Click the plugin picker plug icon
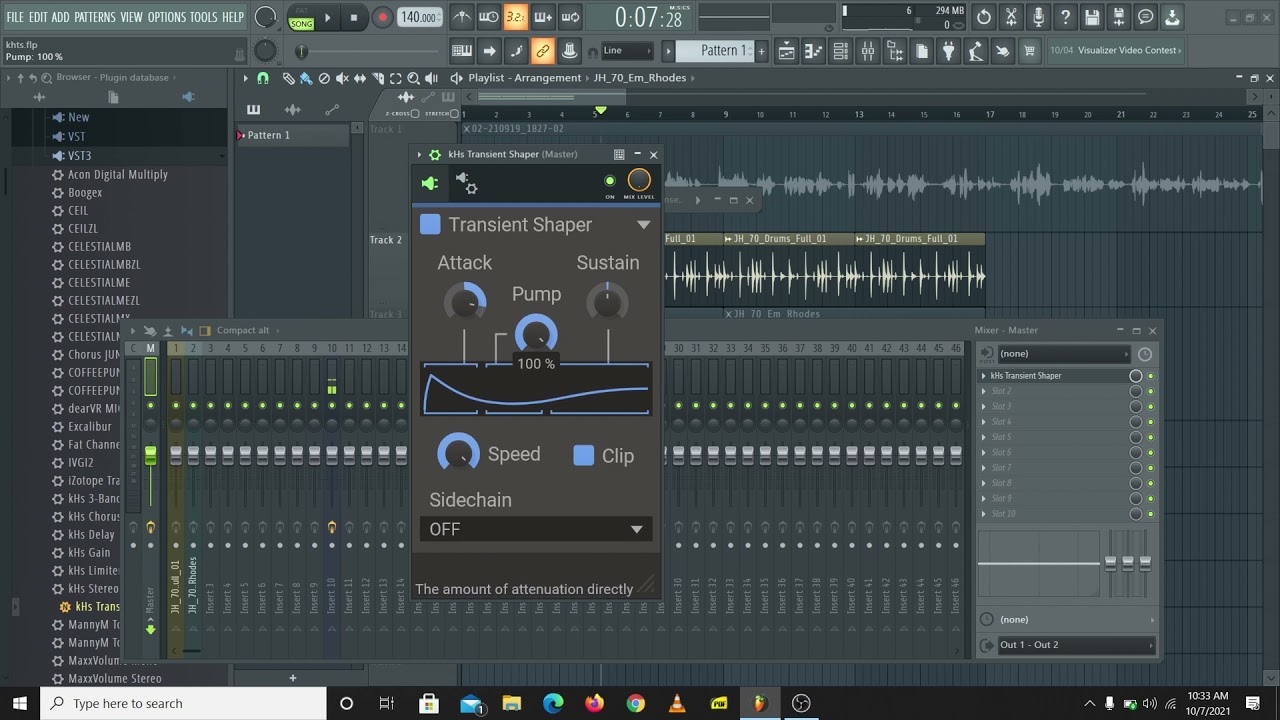1280x720 pixels. click(949, 50)
